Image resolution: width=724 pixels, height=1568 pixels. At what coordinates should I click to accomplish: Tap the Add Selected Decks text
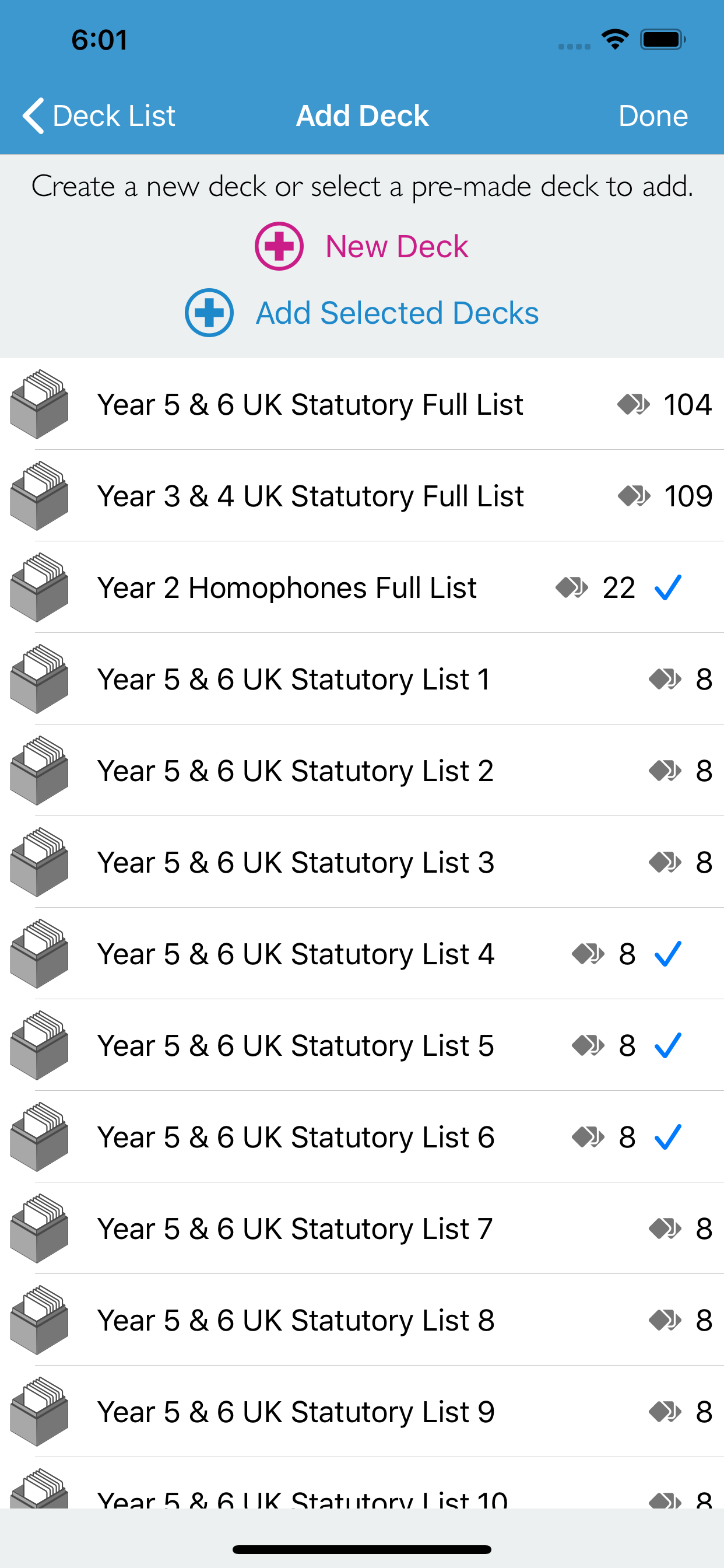tap(396, 313)
